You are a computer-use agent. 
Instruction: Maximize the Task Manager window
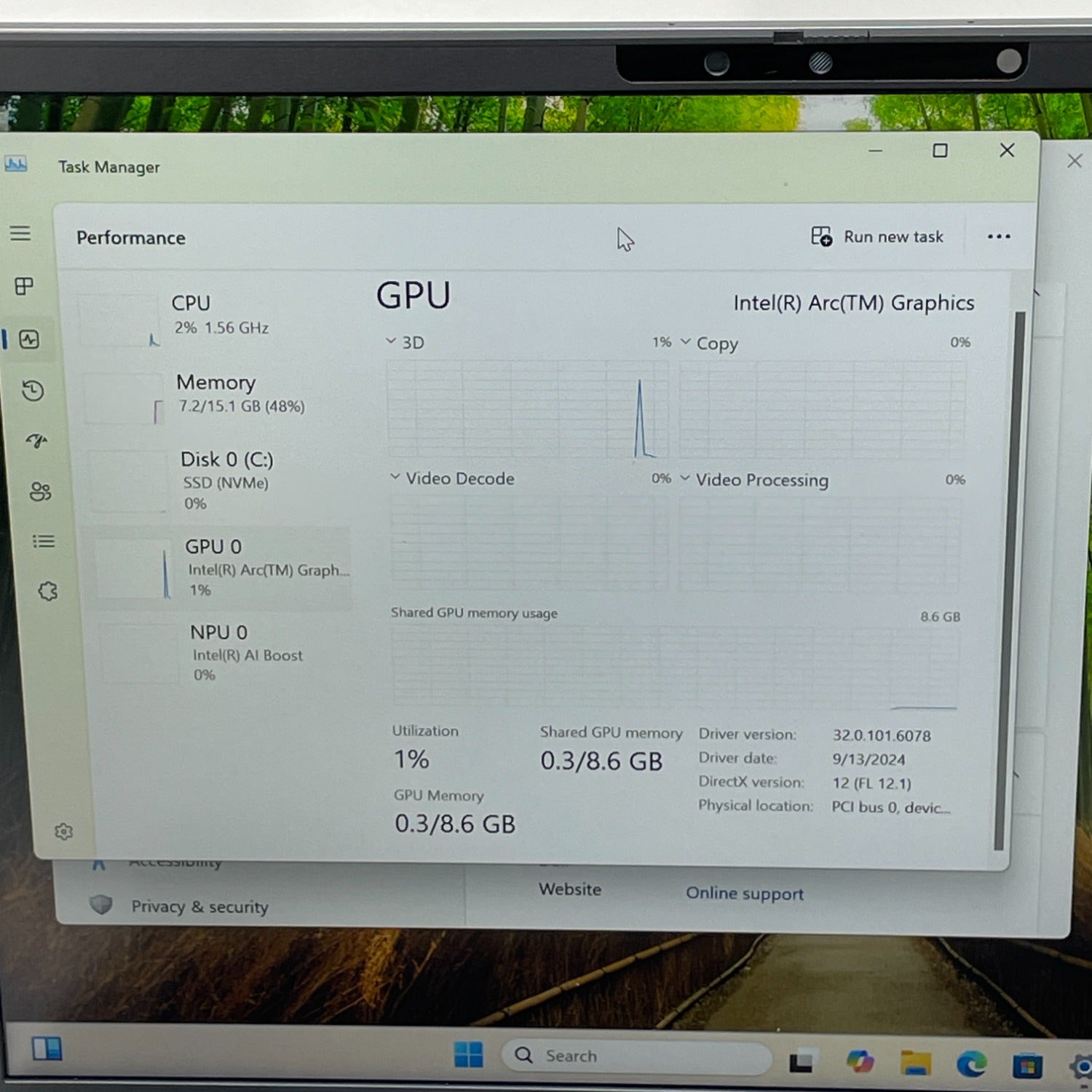click(941, 151)
